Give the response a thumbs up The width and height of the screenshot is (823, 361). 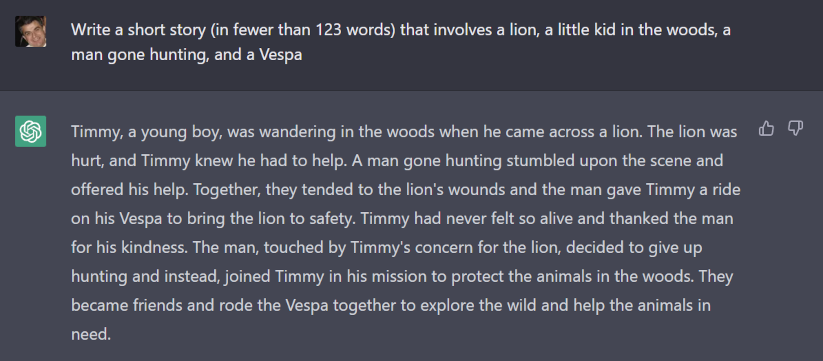click(766, 129)
